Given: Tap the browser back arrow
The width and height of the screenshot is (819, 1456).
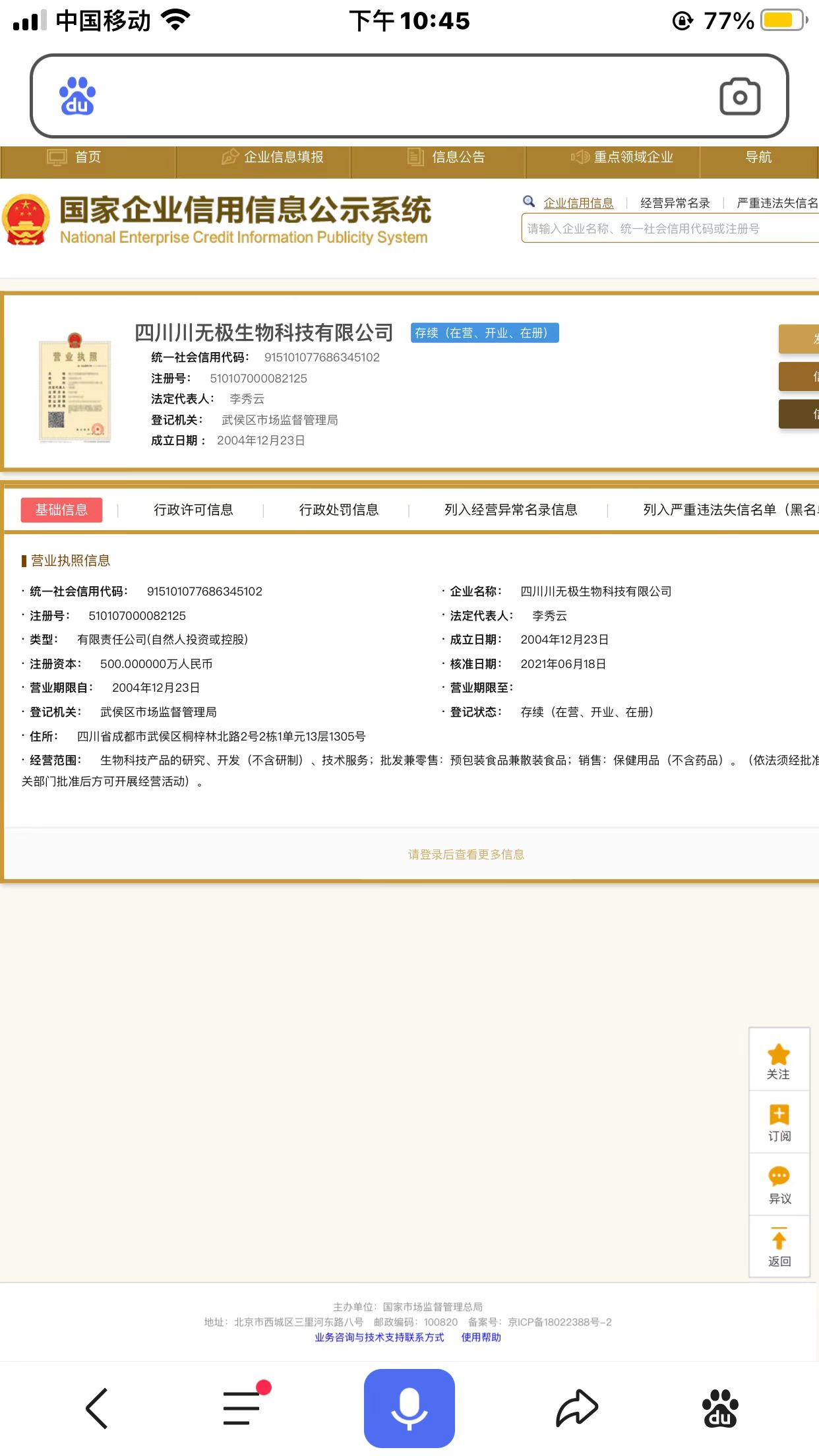Looking at the screenshot, I should (97, 1409).
